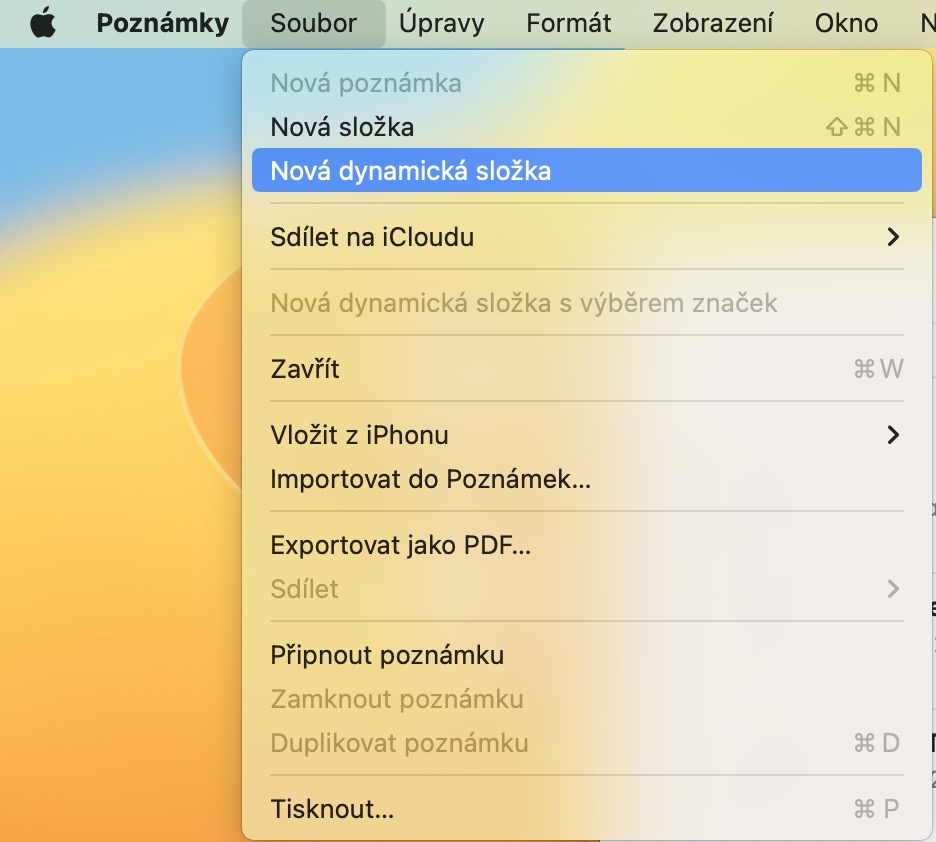The height and width of the screenshot is (842, 936).
Task: Close the open Soubor menu
Action: coord(313,23)
